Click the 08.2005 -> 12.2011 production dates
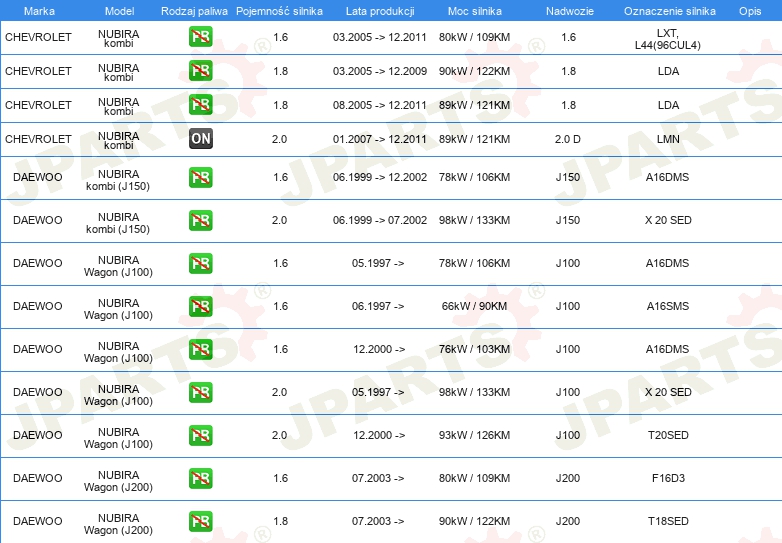Image resolution: width=782 pixels, height=543 pixels. pos(380,105)
